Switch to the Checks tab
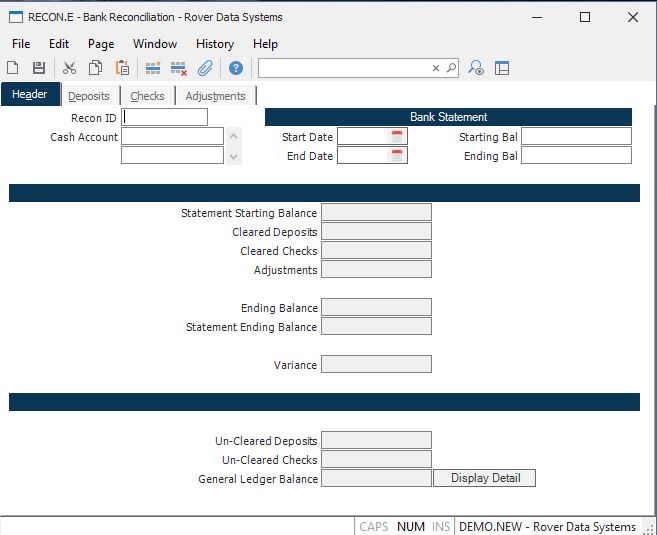 (147, 96)
